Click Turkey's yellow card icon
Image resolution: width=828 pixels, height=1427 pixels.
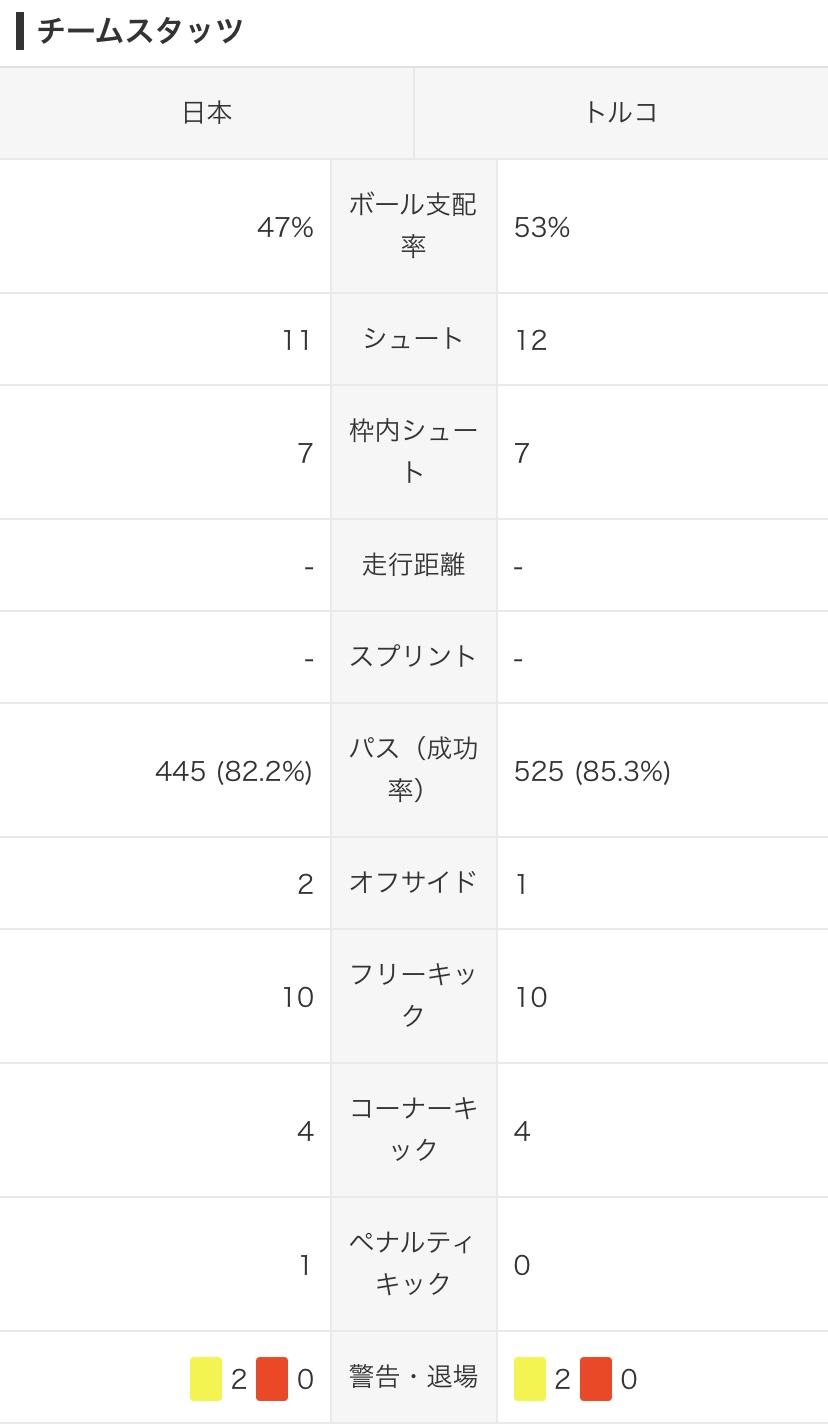(530, 1379)
